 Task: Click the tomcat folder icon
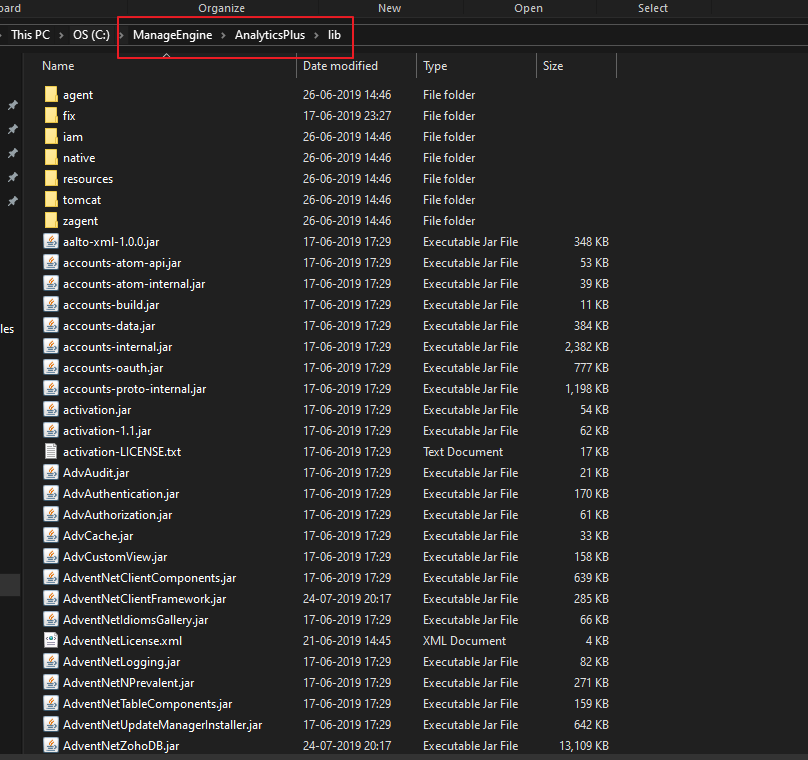51,200
